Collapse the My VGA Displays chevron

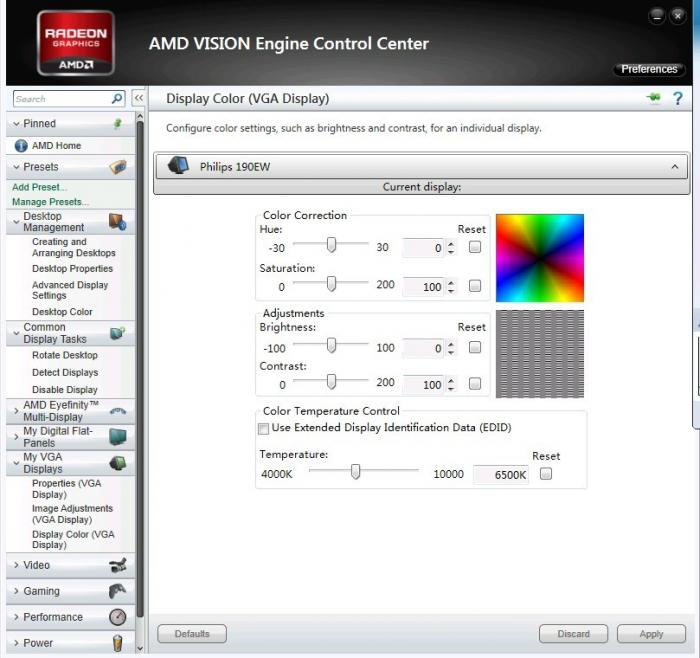tap(17, 463)
